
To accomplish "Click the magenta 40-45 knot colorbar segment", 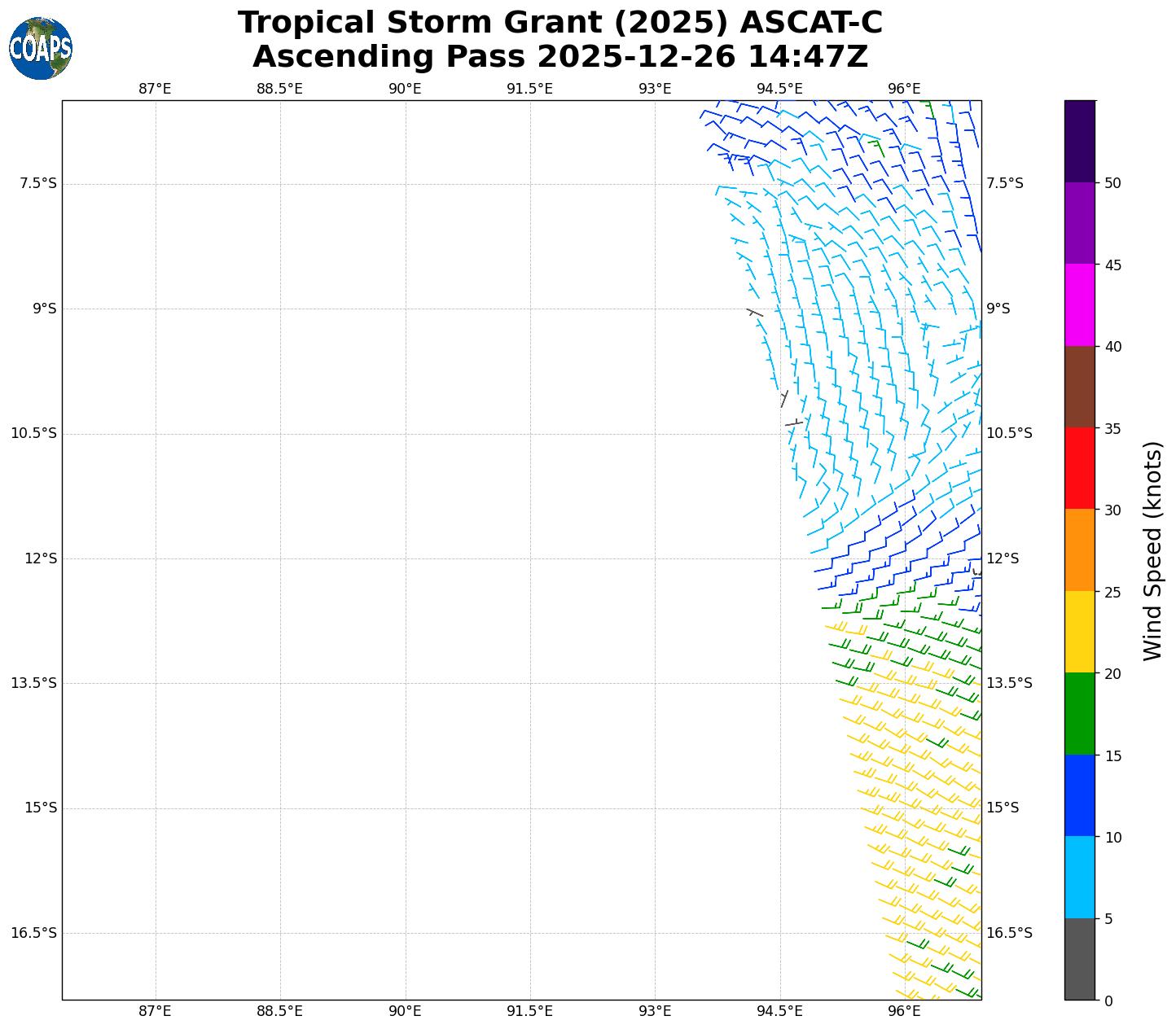I will 1080,305.
